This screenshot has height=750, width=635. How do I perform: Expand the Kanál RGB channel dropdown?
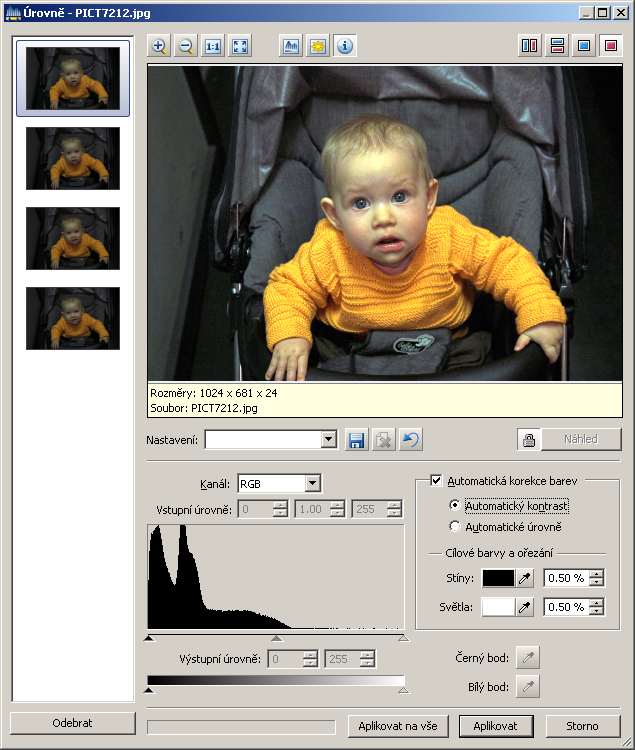pyautogui.click(x=312, y=484)
